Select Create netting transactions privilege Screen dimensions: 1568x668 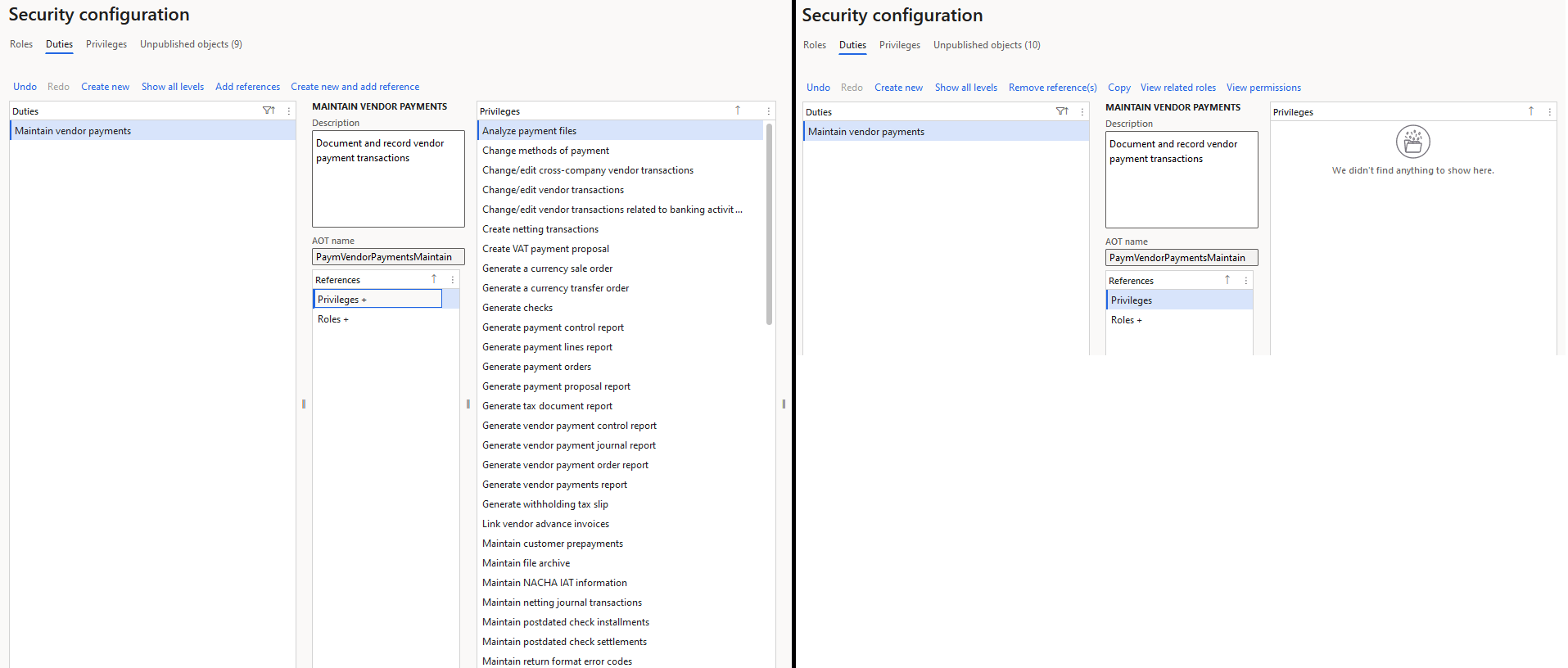point(620,229)
